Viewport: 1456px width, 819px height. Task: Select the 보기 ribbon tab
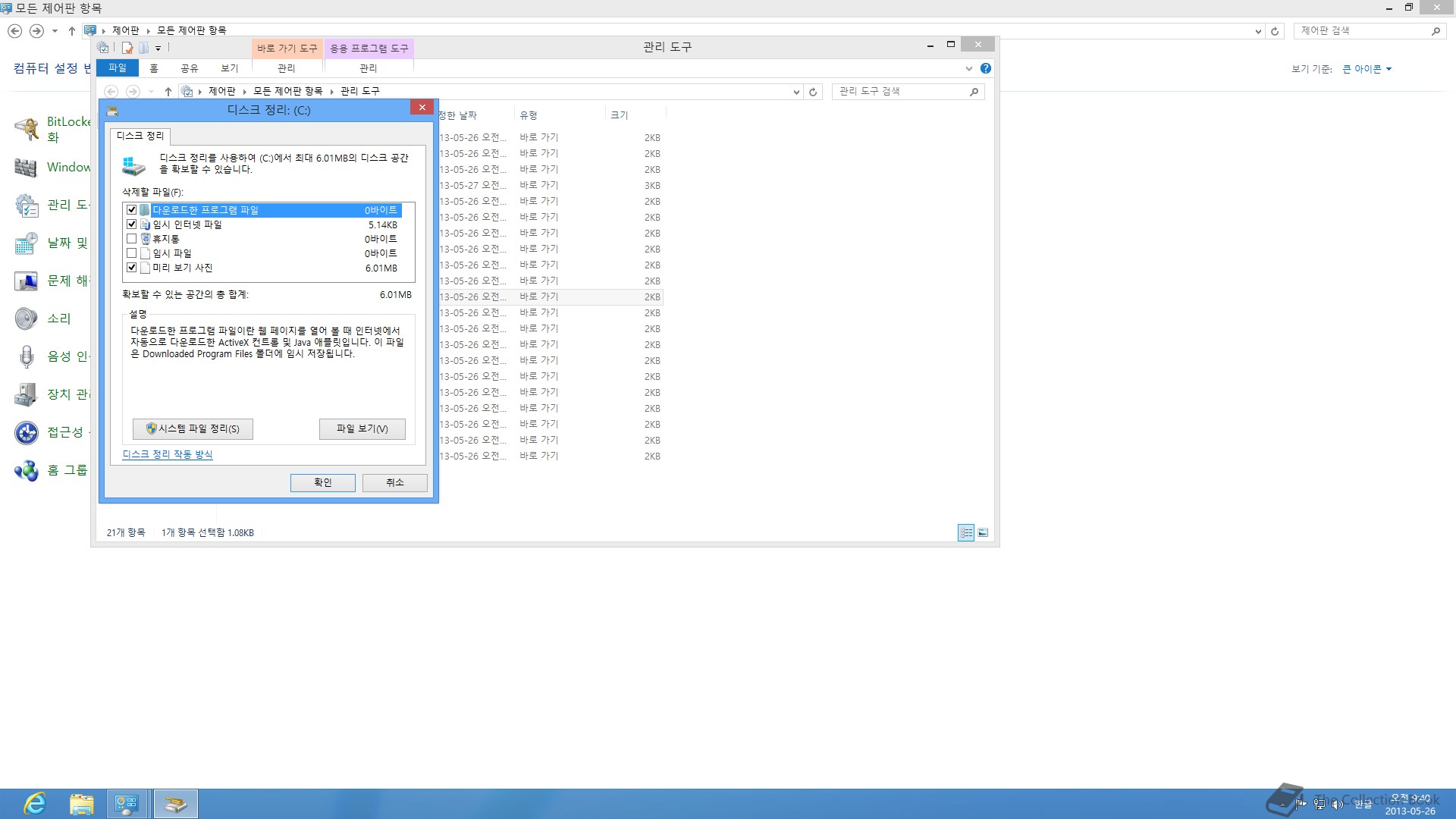[229, 68]
